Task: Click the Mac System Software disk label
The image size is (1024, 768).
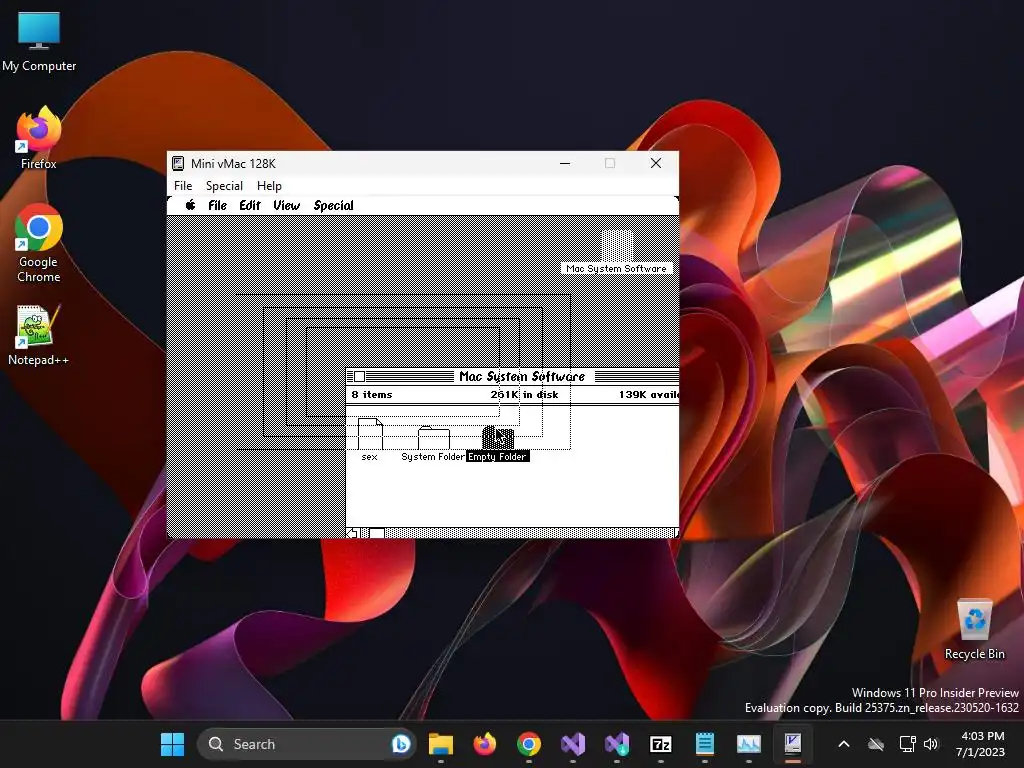Action: [616, 268]
